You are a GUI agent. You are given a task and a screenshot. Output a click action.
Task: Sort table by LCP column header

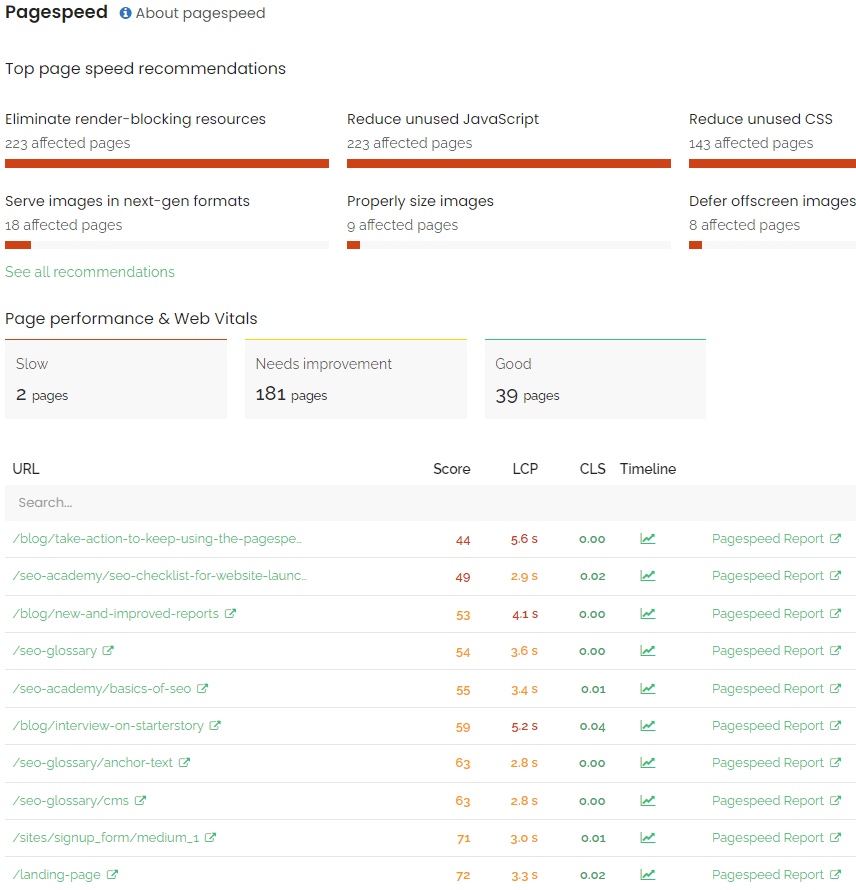point(525,469)
